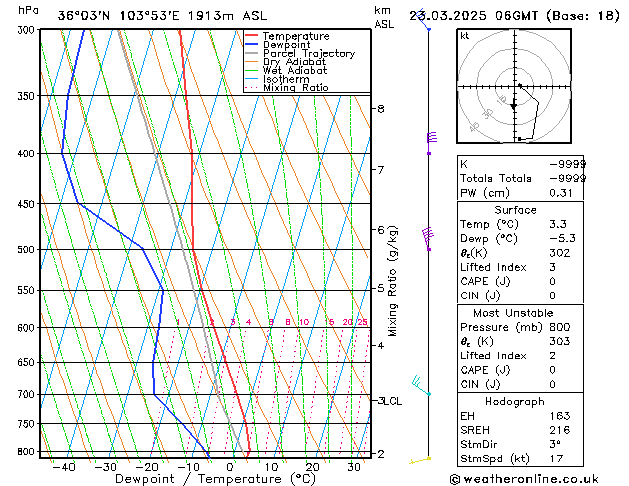Click the '700' pressure axis label
Image resolution: width=629 pixels, height=486 pixels.
coord(28,395)
